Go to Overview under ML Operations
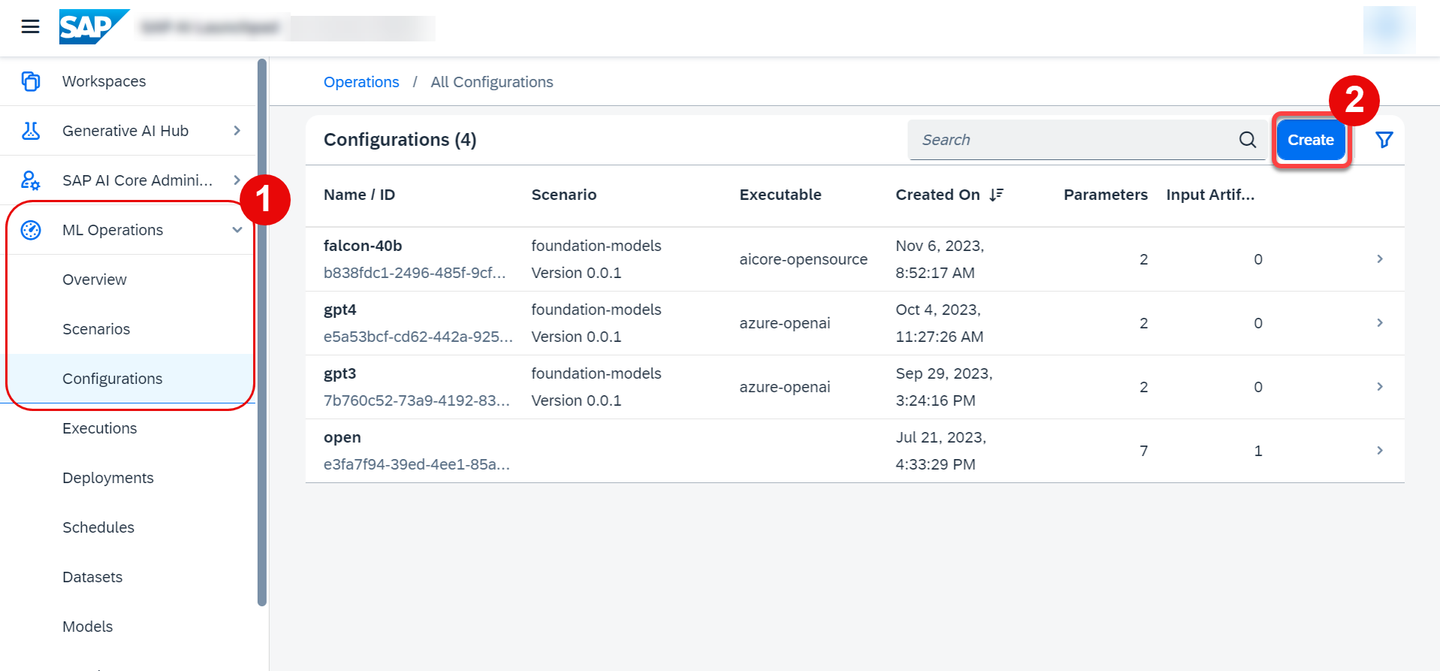The image size is (1440, 671). (94, 279)
